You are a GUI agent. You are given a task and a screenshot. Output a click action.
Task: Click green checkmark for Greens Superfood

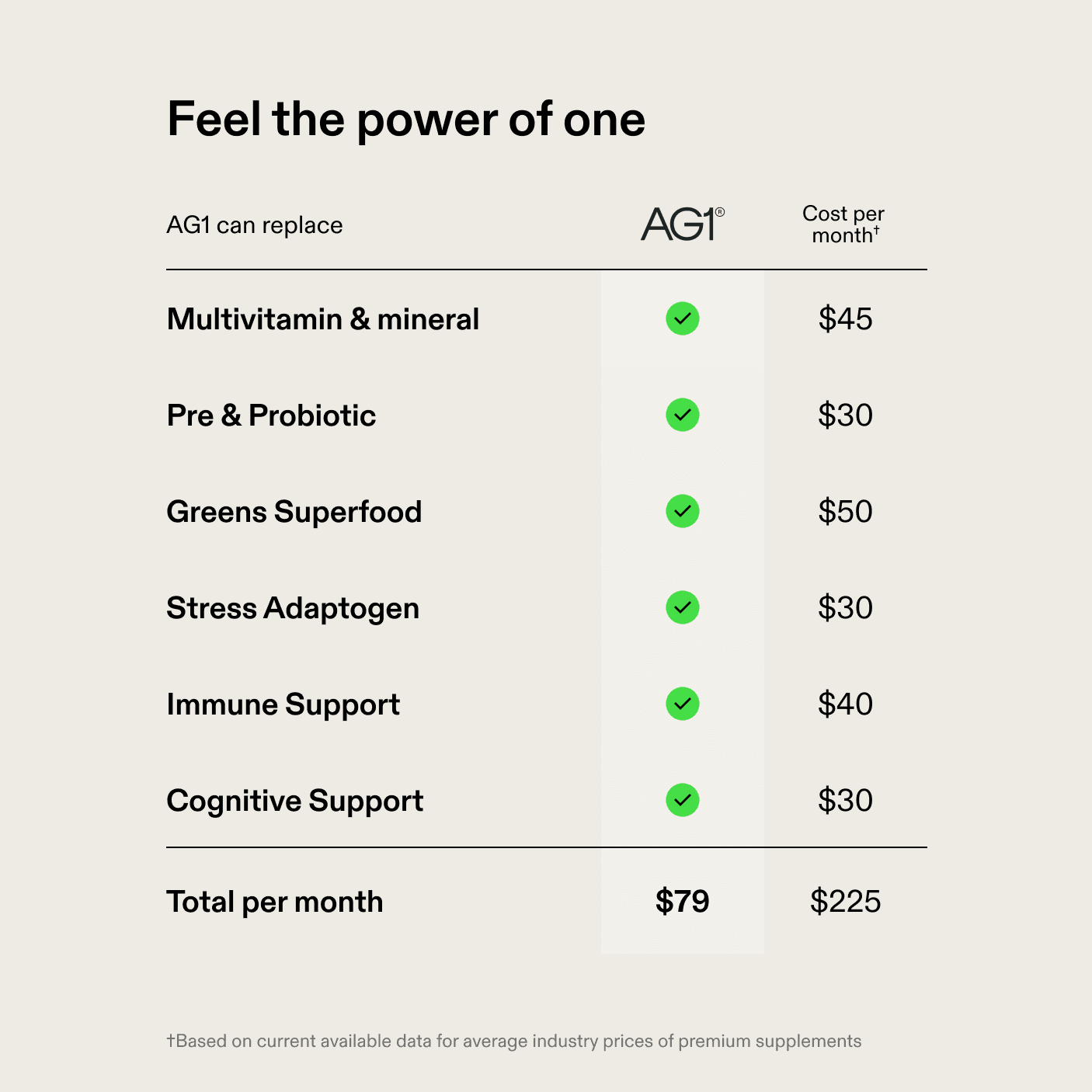pos(683,511)
